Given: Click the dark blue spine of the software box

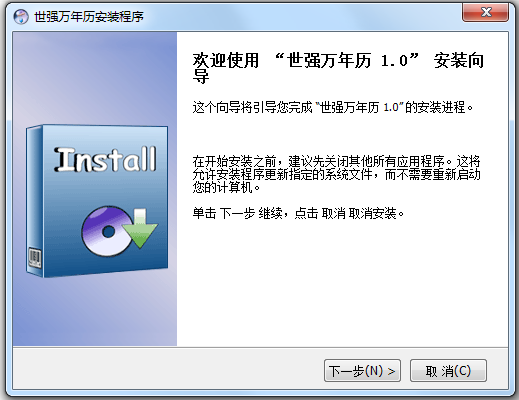Looking at the screenshot, I should [x=35, y=200].
